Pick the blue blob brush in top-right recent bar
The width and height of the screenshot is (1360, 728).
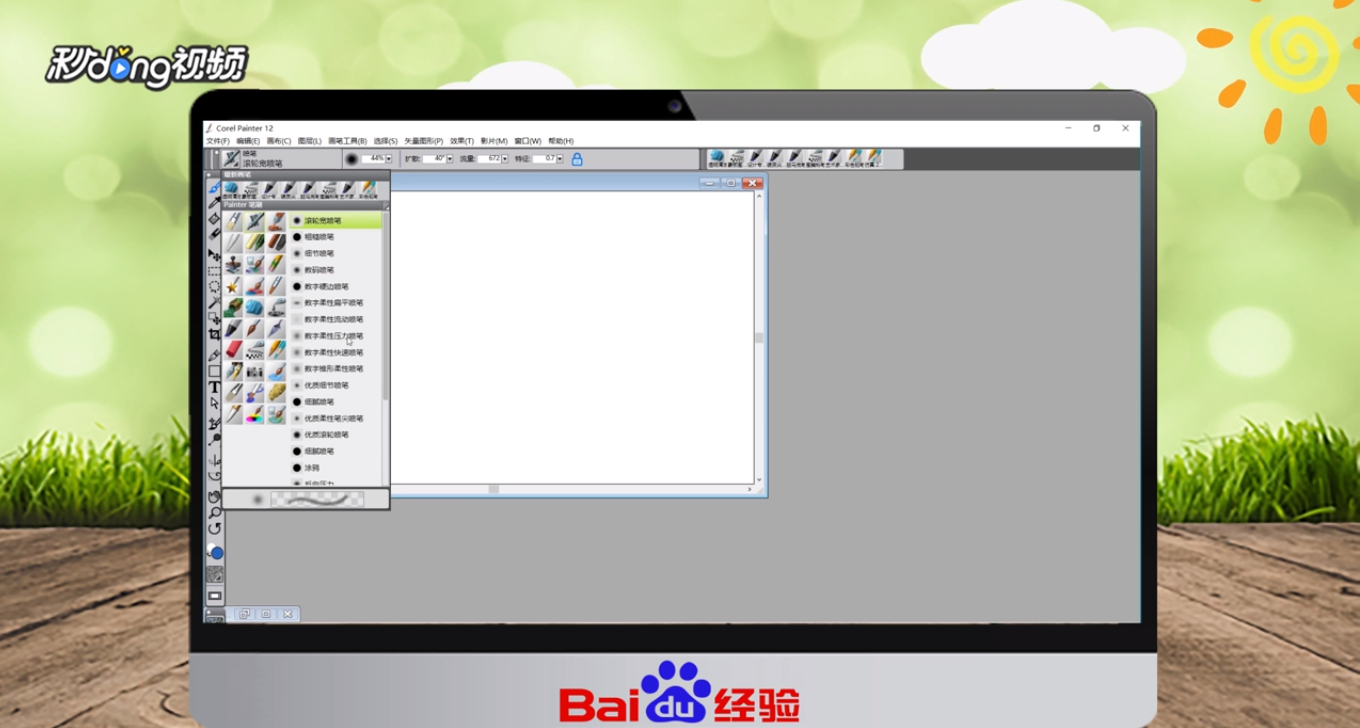pyautogui.click(x=717, y=157)
